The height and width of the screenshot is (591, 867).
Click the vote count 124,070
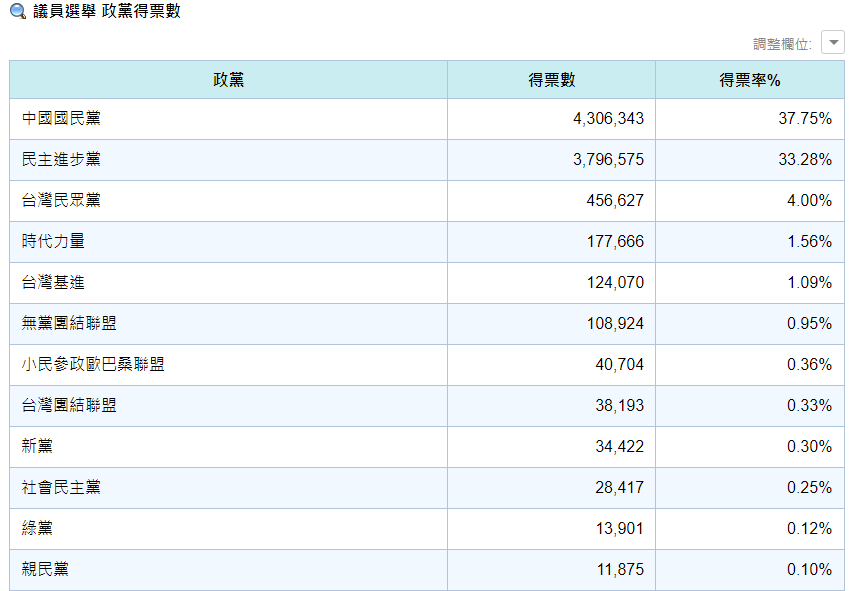[615, 283]
